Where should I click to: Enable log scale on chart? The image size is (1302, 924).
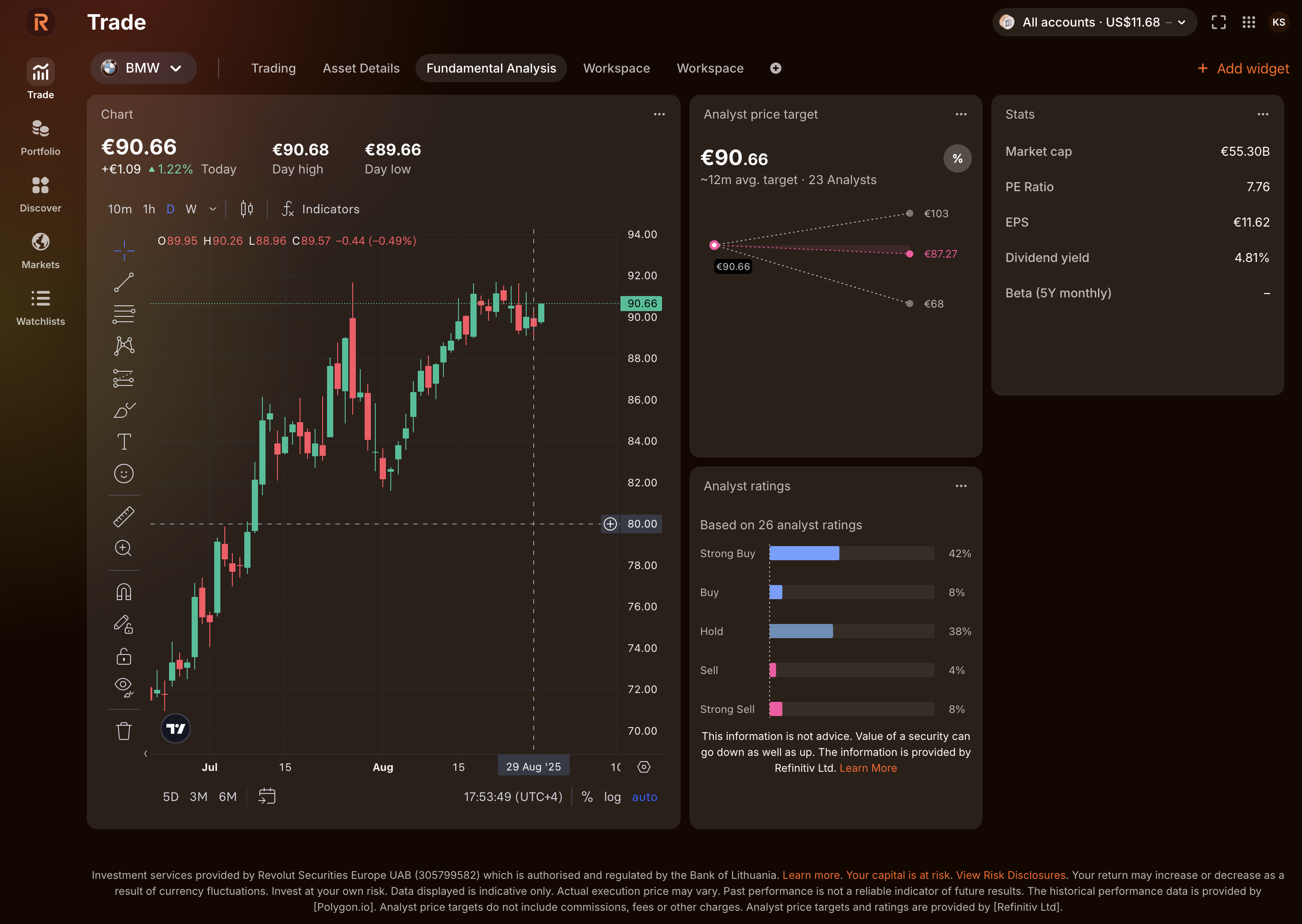[612, 797]
